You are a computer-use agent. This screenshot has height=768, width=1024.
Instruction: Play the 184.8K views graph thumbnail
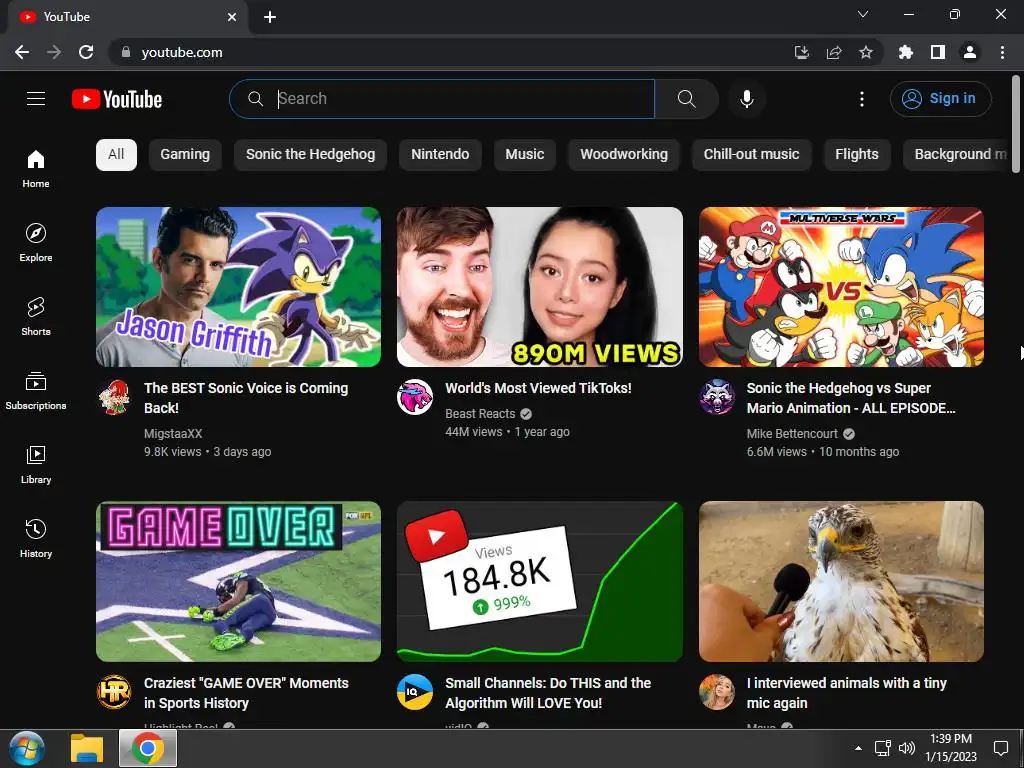pyautogui.click(x=540, y=582)
